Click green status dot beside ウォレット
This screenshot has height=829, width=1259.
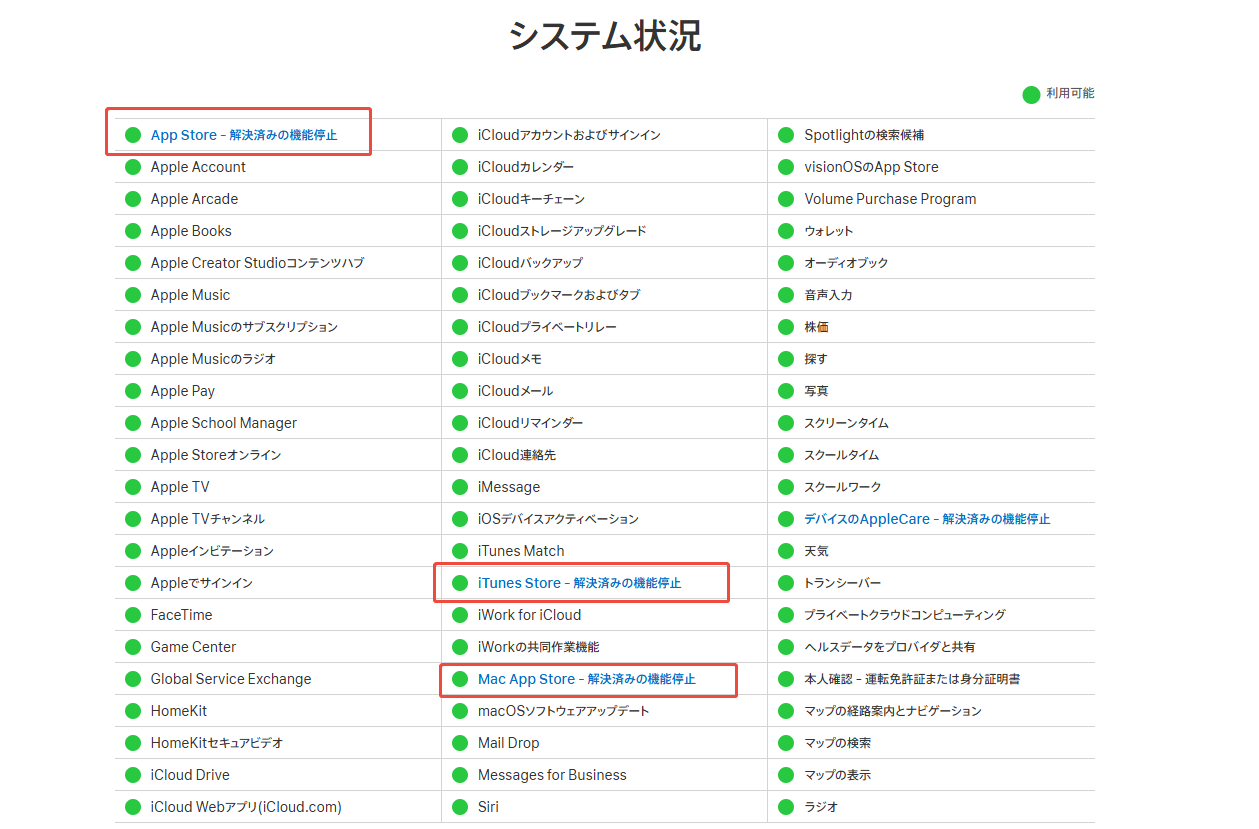787,231
